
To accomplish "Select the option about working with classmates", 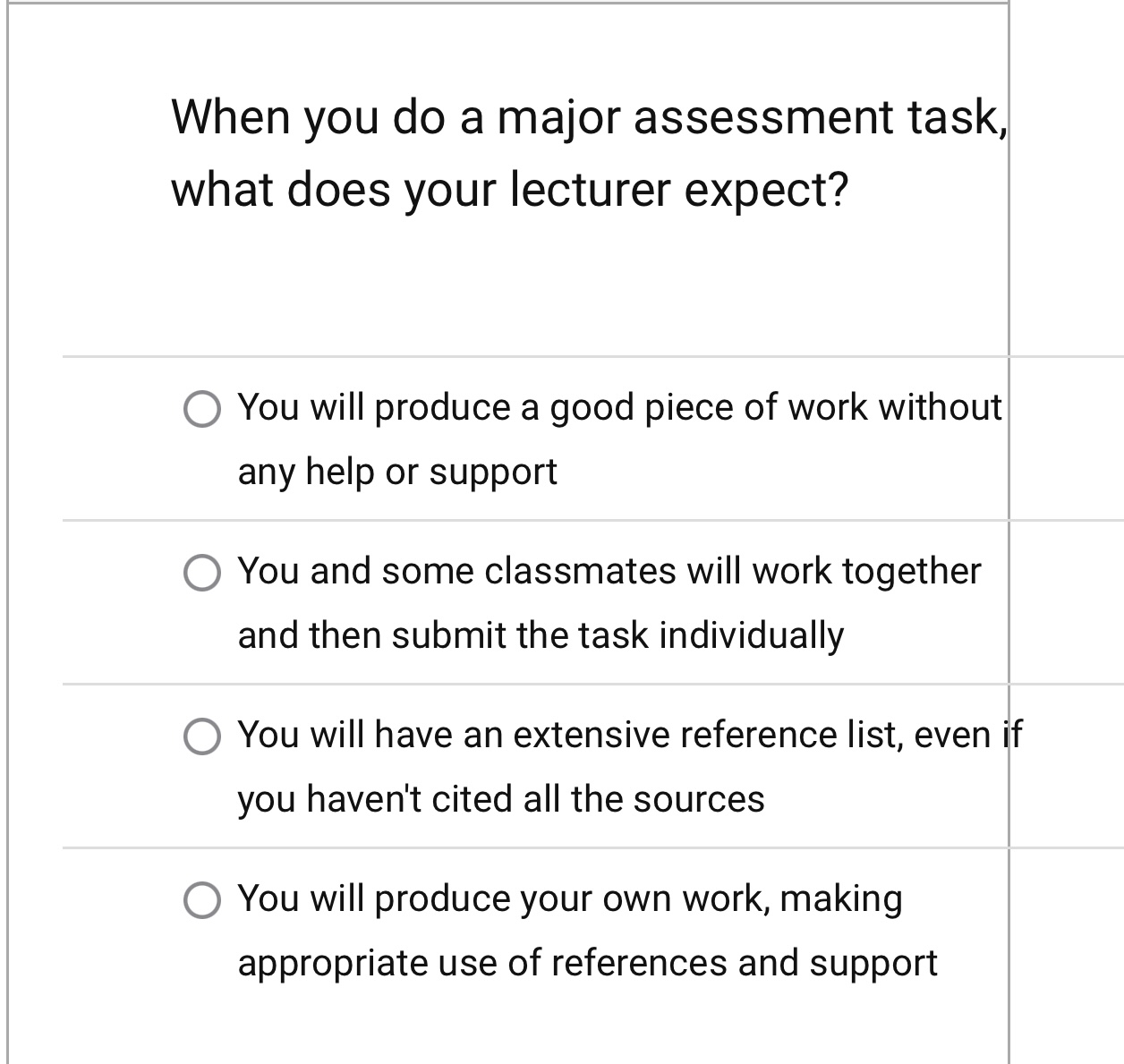I will [202, 573].
